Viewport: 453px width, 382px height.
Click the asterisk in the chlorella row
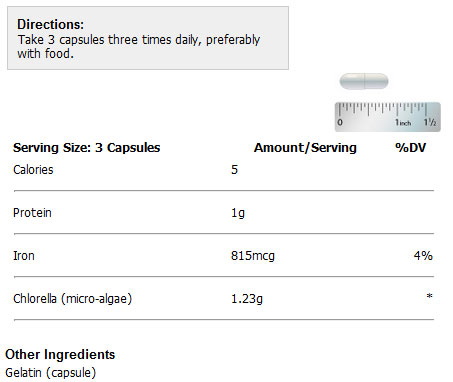430,296
